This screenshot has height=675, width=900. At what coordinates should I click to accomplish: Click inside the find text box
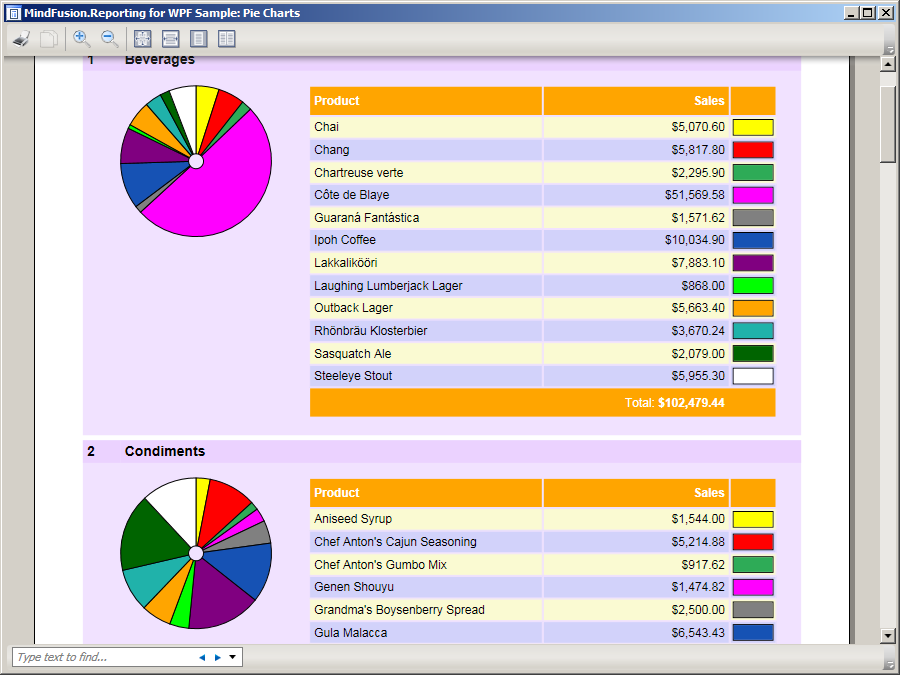[100, 657]
